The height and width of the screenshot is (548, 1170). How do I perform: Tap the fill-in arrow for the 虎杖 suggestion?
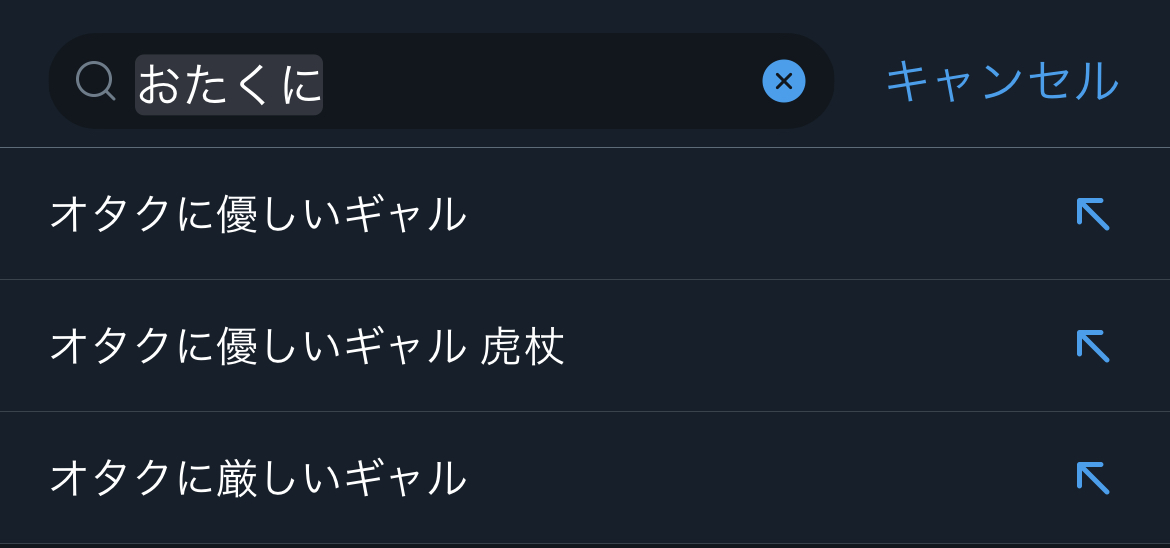point(1092,346)
